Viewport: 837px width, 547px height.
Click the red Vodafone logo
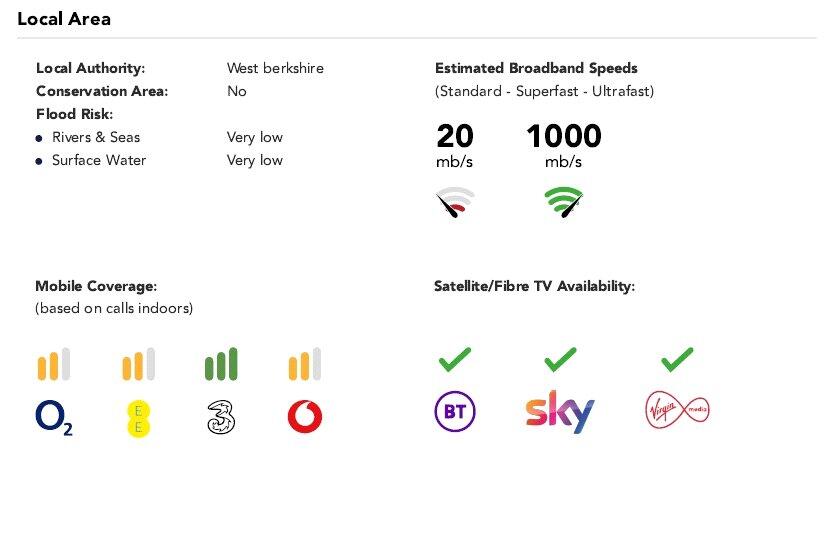[x=304, y=417]
